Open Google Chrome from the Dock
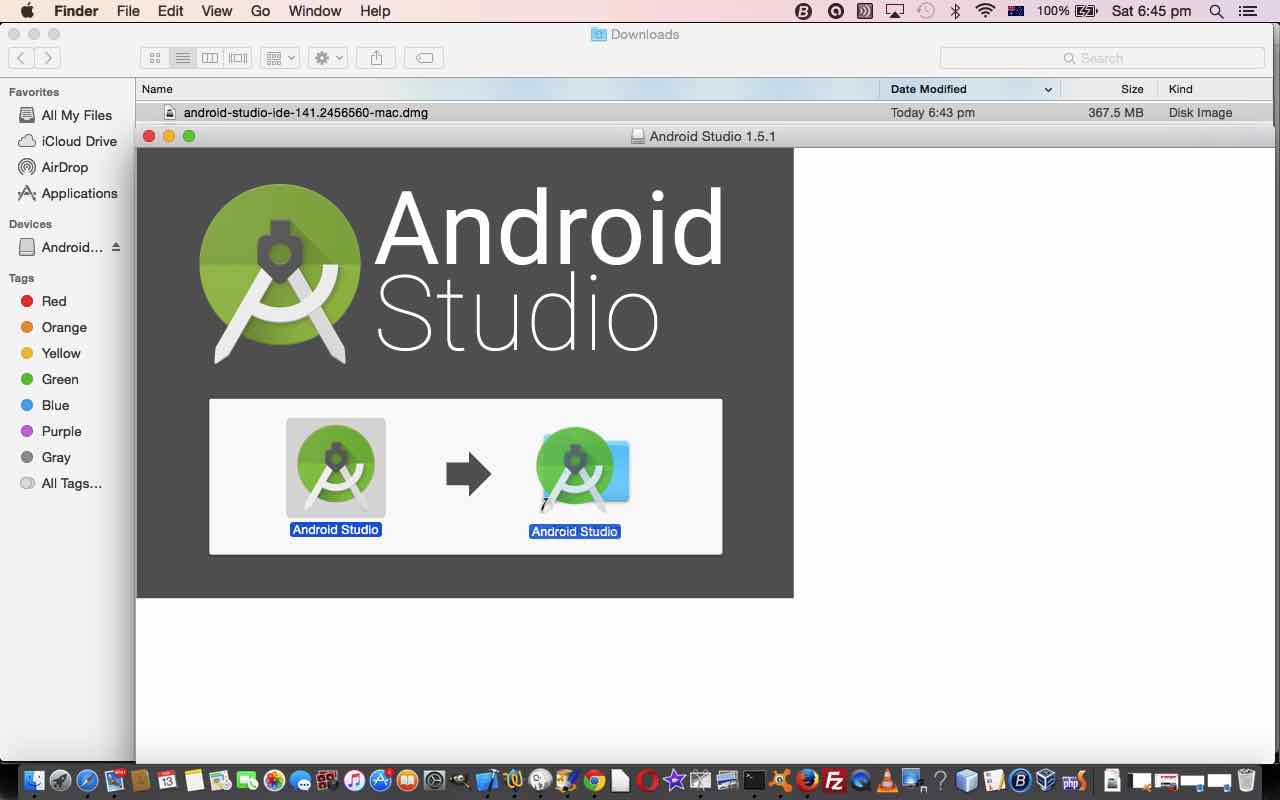 [x=594, y=780]
